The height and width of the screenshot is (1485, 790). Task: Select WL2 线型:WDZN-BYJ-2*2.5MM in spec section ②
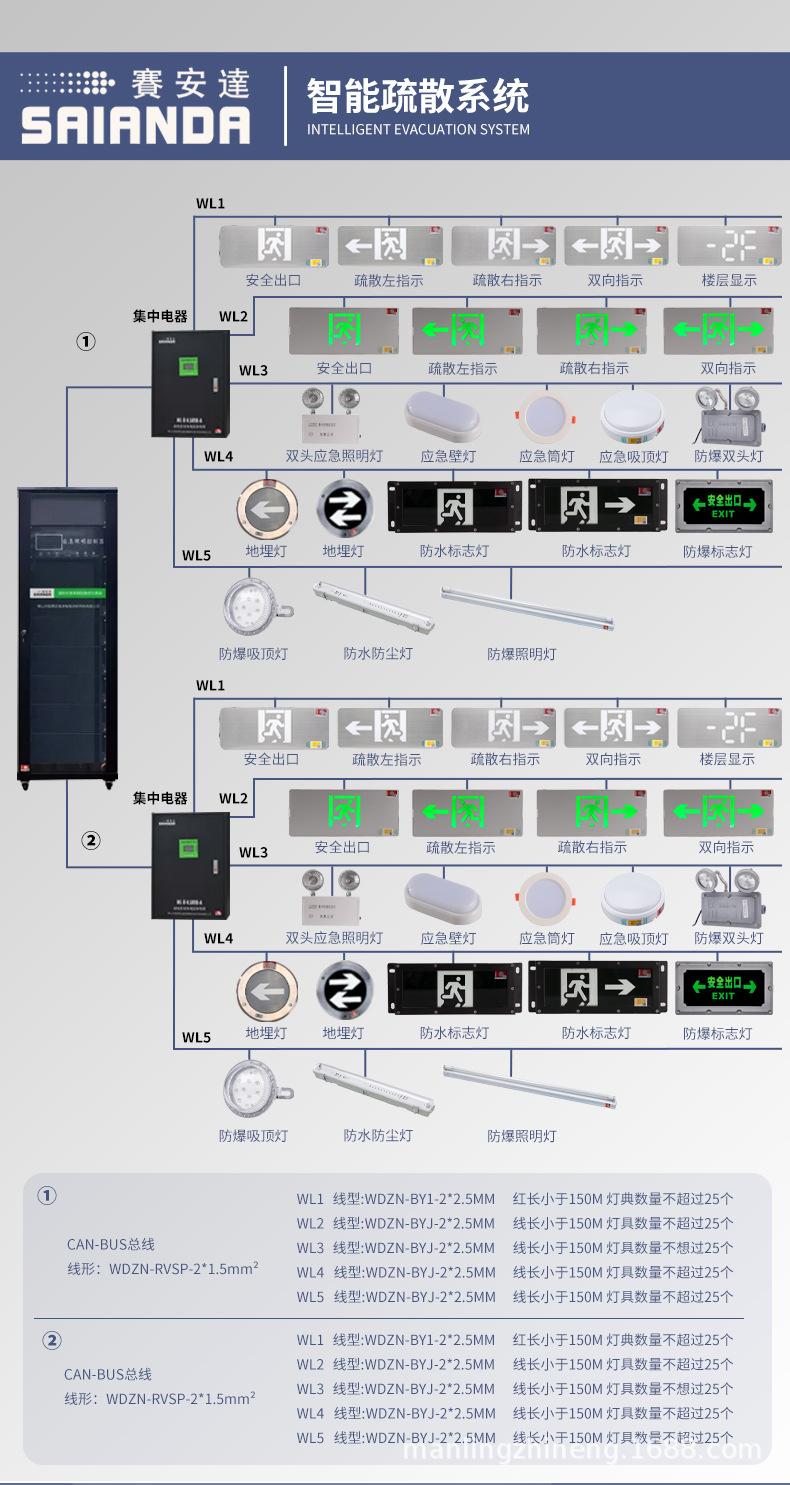coord(395,1364)
